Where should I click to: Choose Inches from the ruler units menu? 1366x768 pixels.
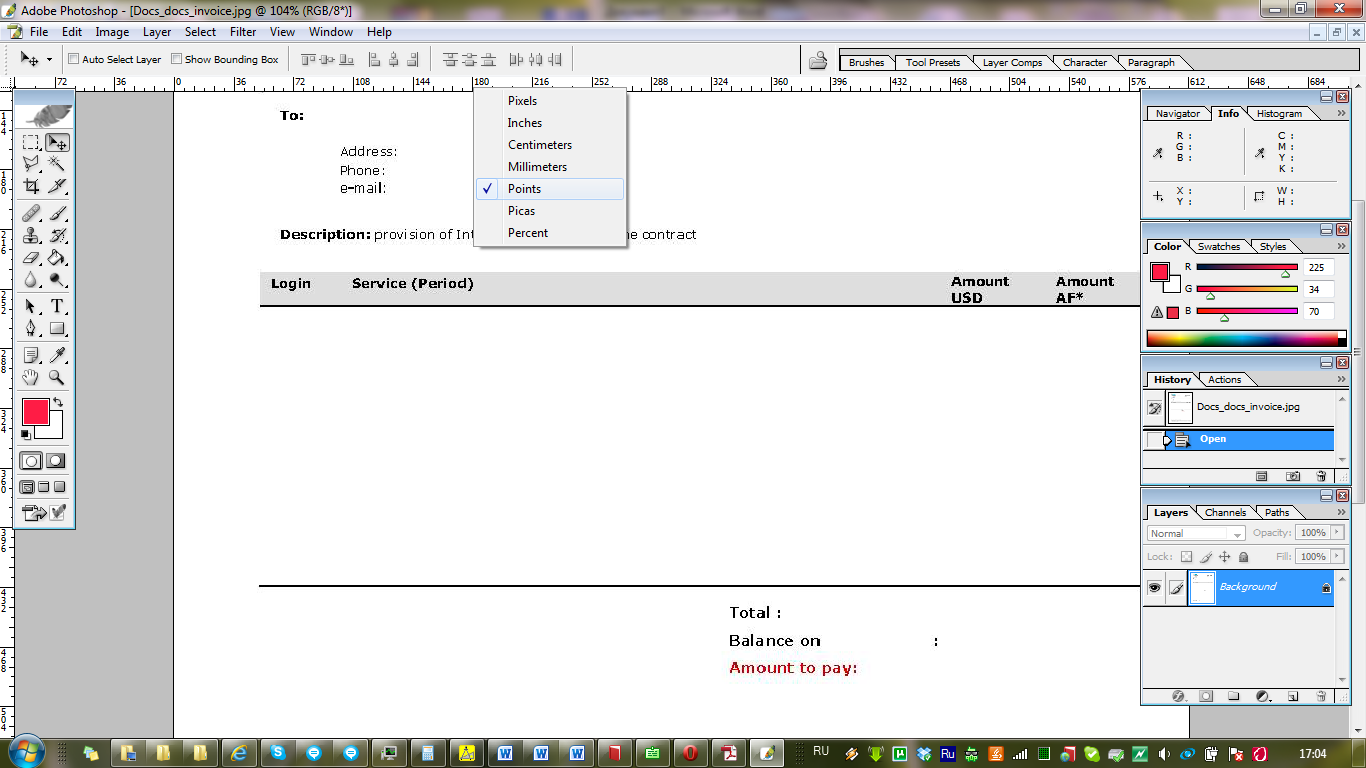pyautogui.click(x=525, y=123)
